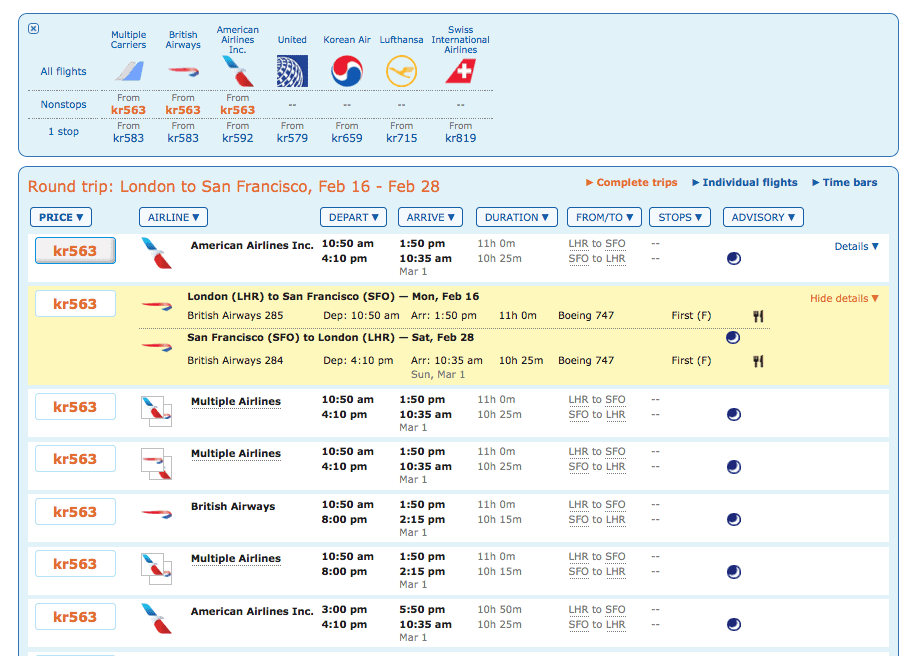Click 'Sun, Mar 1' arrival date text
912x656 pixels.
pos(438,375)
